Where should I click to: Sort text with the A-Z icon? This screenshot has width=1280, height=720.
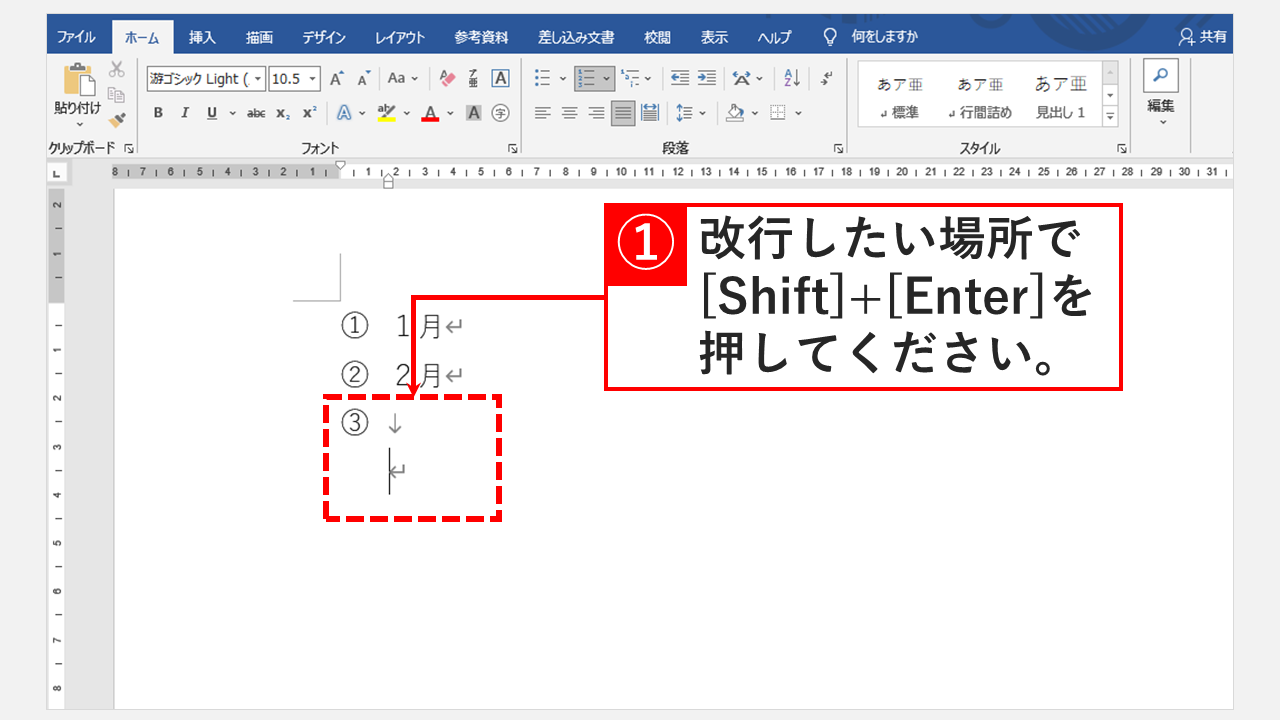pos(792,78)
